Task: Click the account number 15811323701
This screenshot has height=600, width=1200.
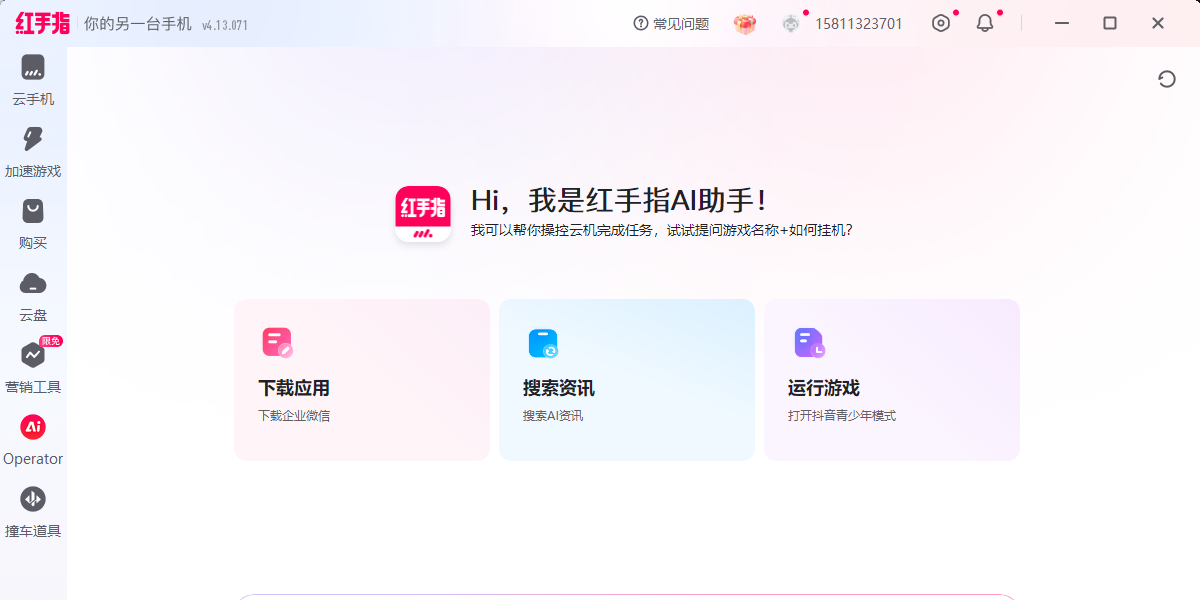Action: tap(859, 24)
